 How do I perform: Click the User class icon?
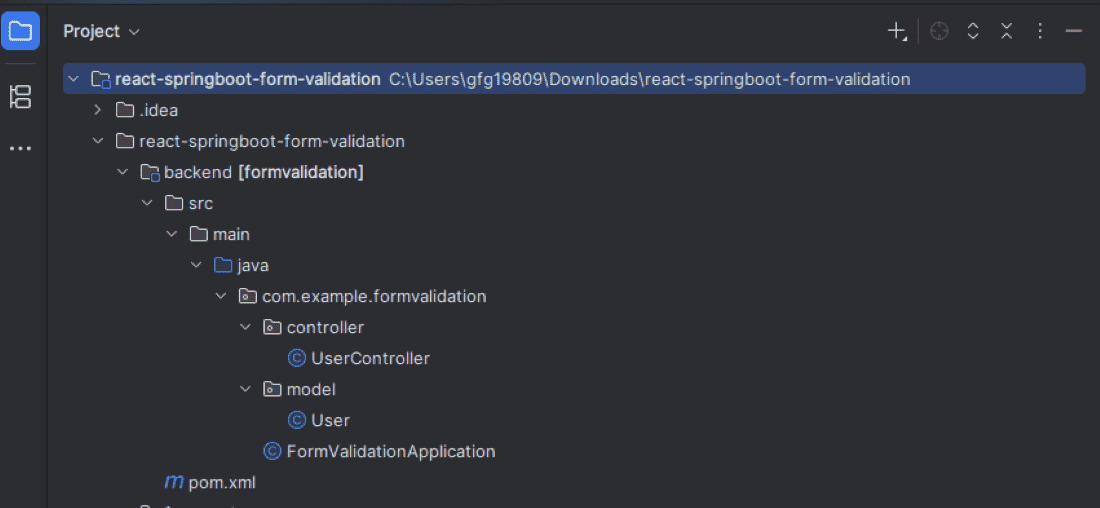click(x=297, y=420)
